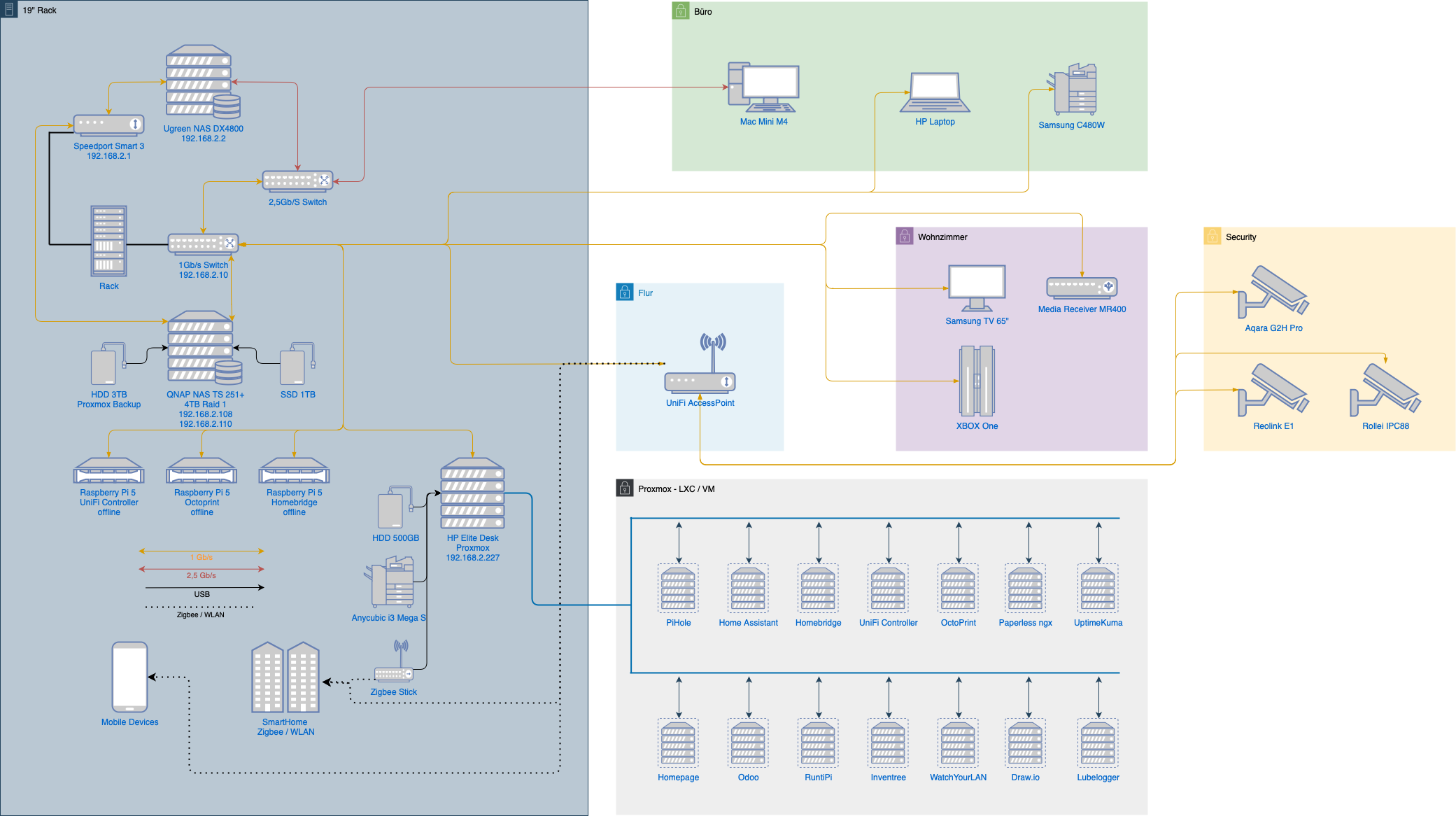The width and height of the screenshot is (1456, 816).
Task: Click the Speedport Smart 3 router icon
Action: click(x=108, y=124)
